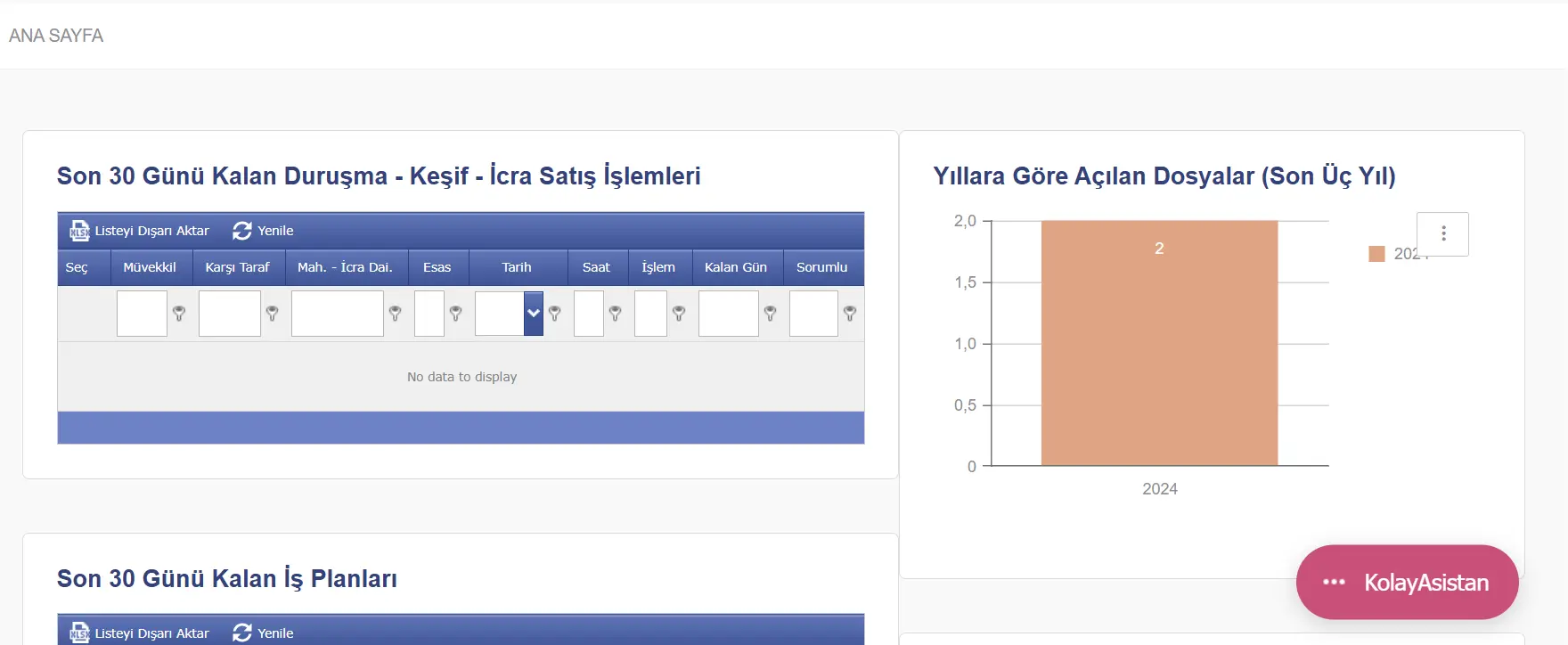Click the Excel export icon in first grid

pos(79,231)
